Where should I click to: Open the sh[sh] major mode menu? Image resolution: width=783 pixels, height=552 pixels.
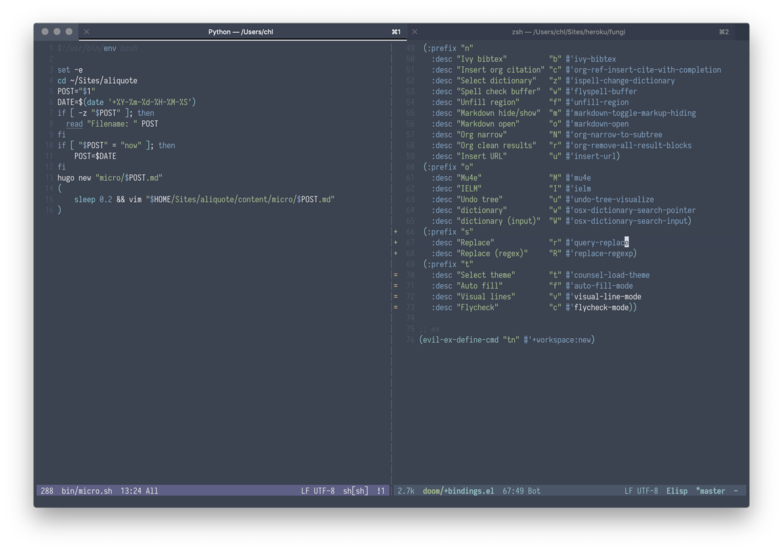coord(355,491)
